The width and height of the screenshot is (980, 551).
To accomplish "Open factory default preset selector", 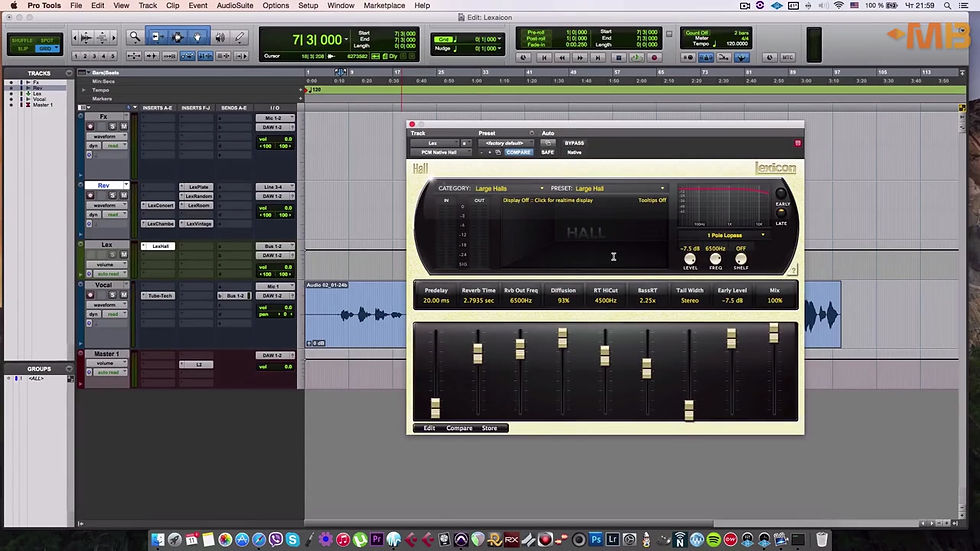I will point(505,143).
